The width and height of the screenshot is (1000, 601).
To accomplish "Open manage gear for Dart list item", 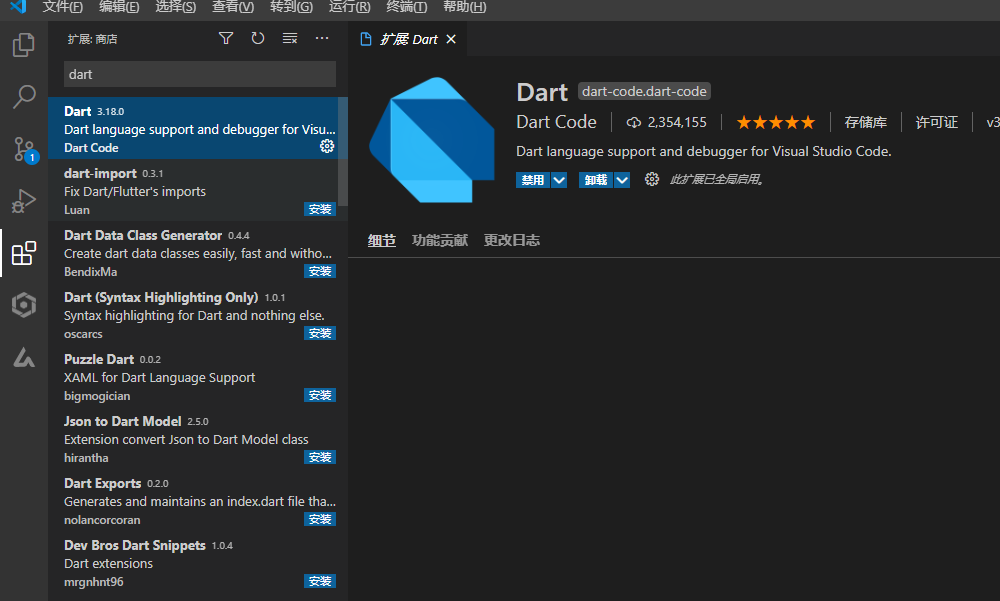I will tap(327, 146).
